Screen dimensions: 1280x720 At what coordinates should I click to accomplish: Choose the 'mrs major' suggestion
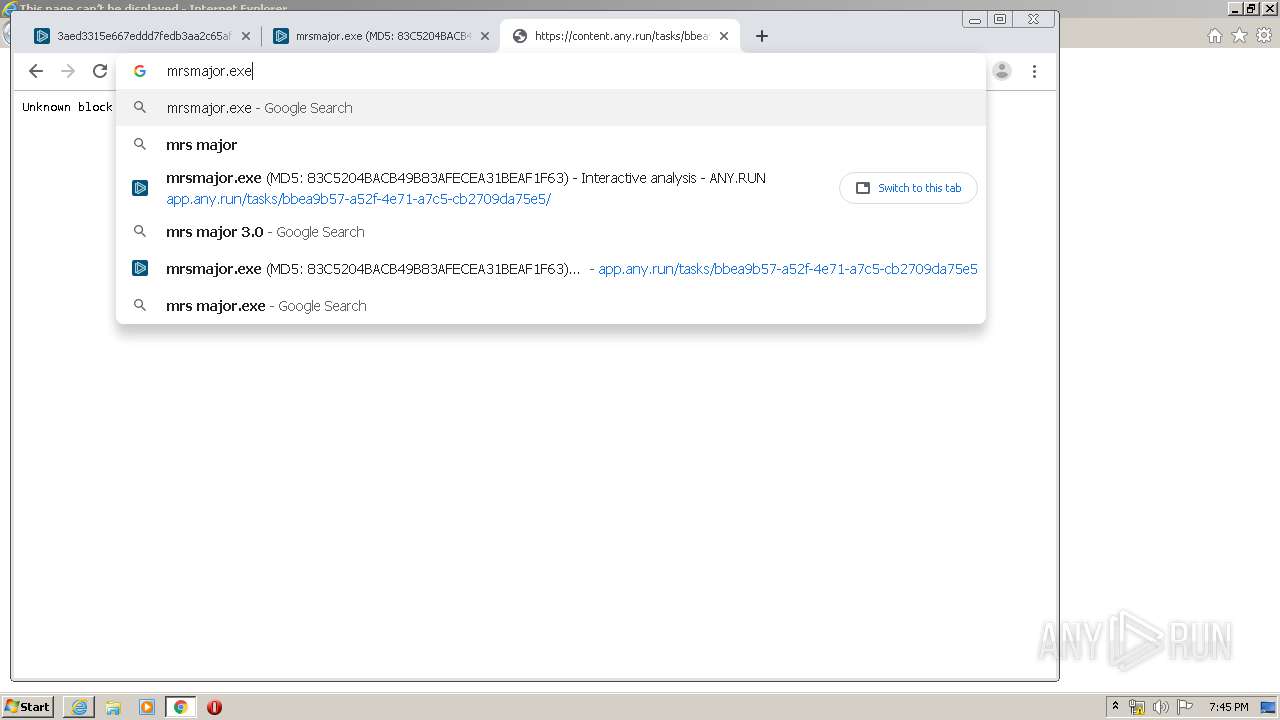[551, 145]
